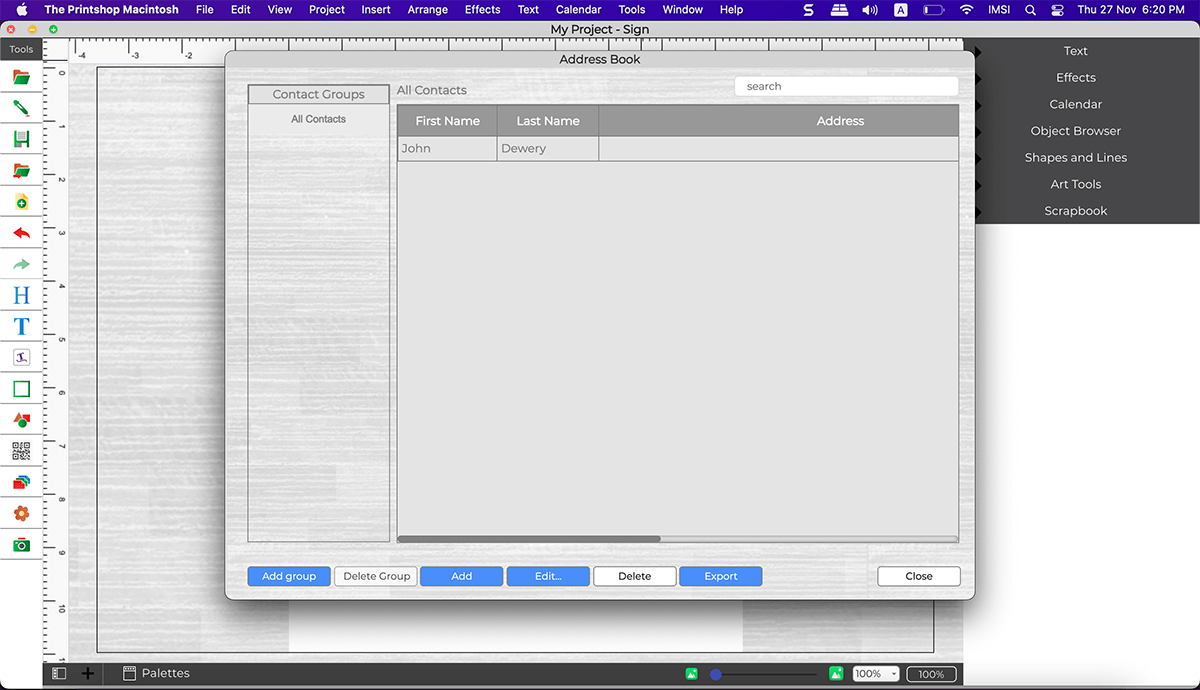Click the QR code tool icon
This screenshot has height=690, width=1200.
[21, 451]
